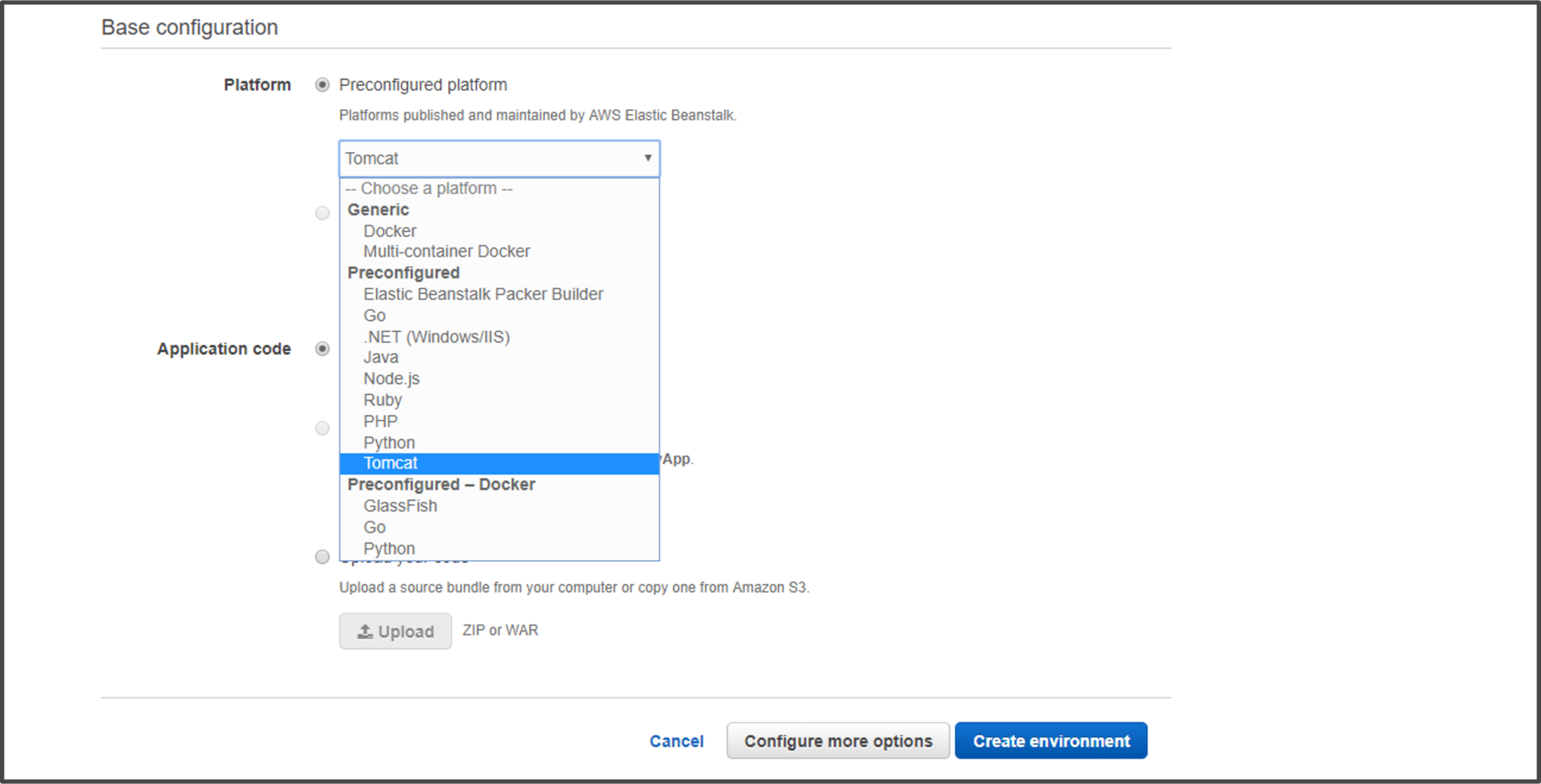The width and height of the screenshot is (1541, 784).
Task: Click the Preconfigured – Docker group header
Action: 441,485
